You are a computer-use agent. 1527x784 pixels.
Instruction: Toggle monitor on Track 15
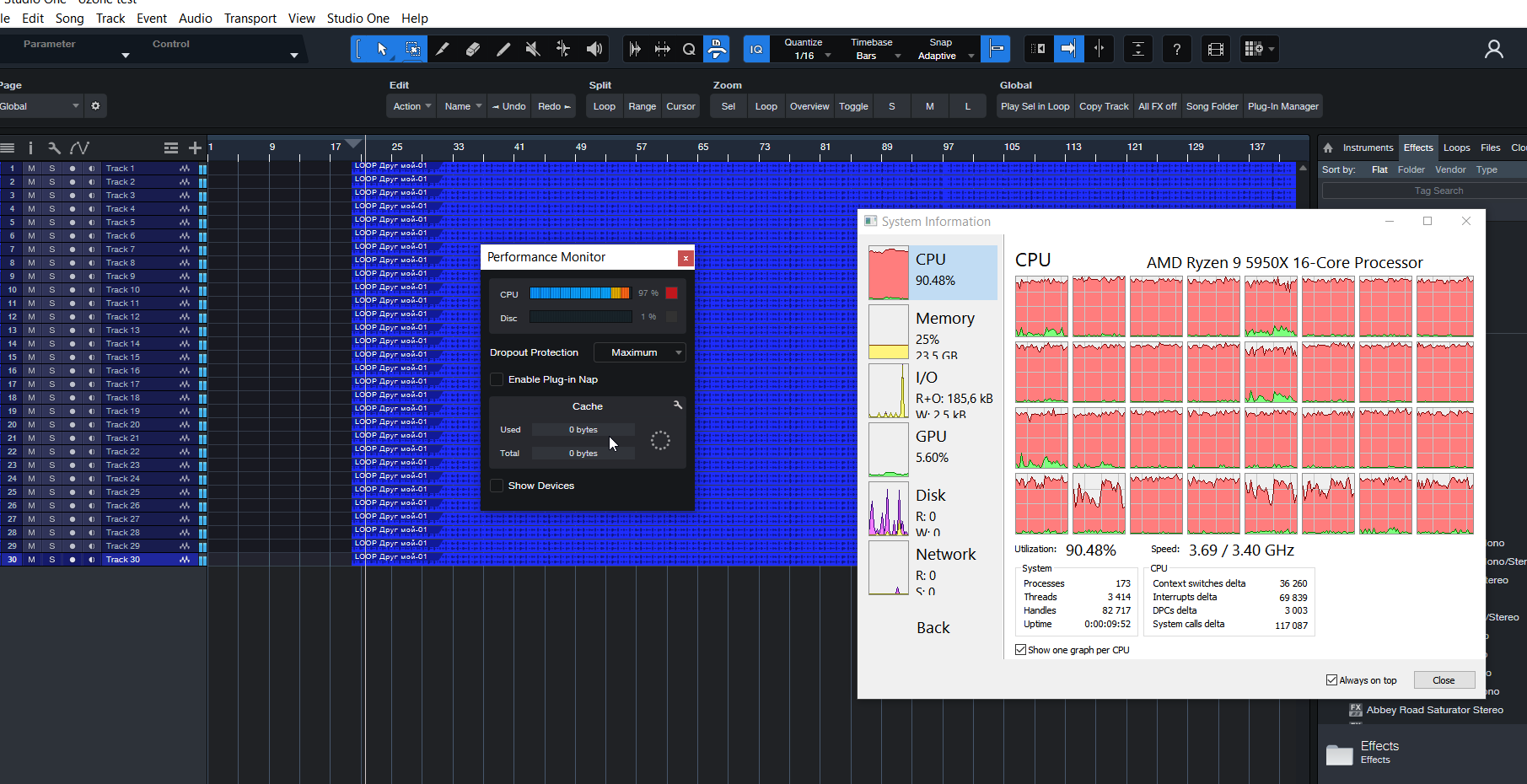(91, 357)
